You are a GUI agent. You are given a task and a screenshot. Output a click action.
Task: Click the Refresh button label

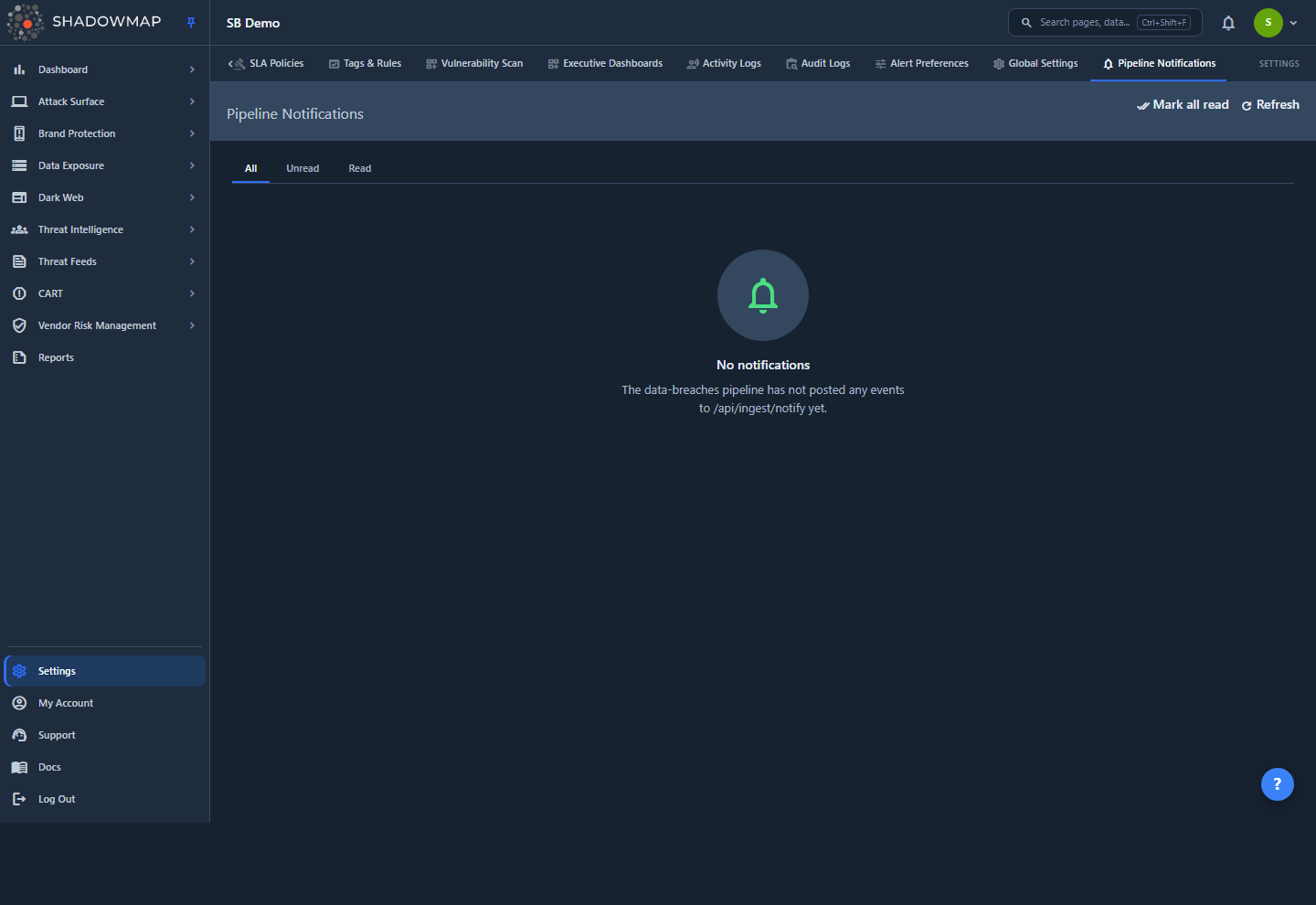click(1278, 105)
